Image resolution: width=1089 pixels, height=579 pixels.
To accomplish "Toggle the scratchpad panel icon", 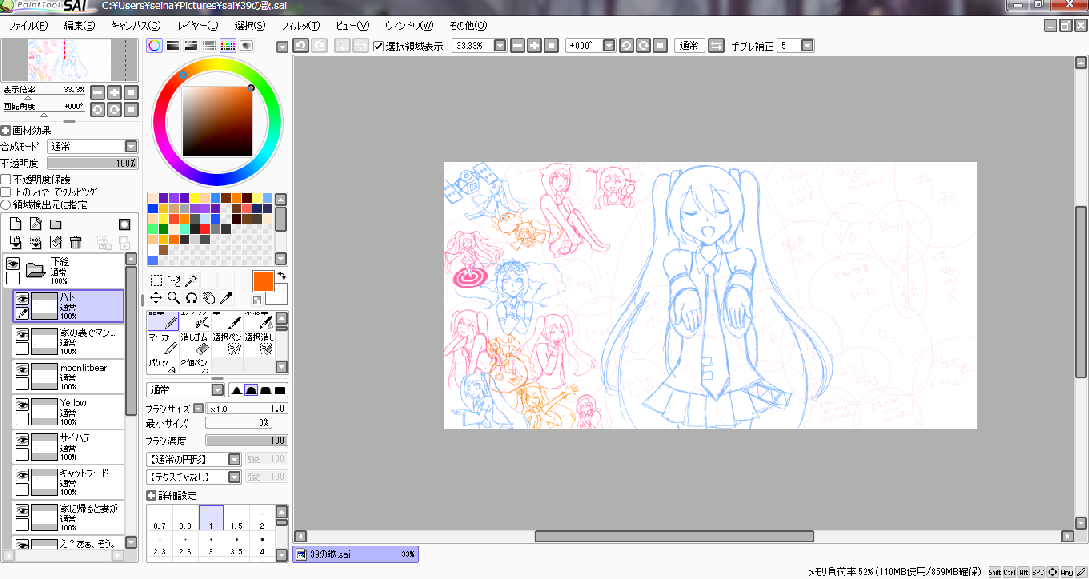I will click(246, 46).
